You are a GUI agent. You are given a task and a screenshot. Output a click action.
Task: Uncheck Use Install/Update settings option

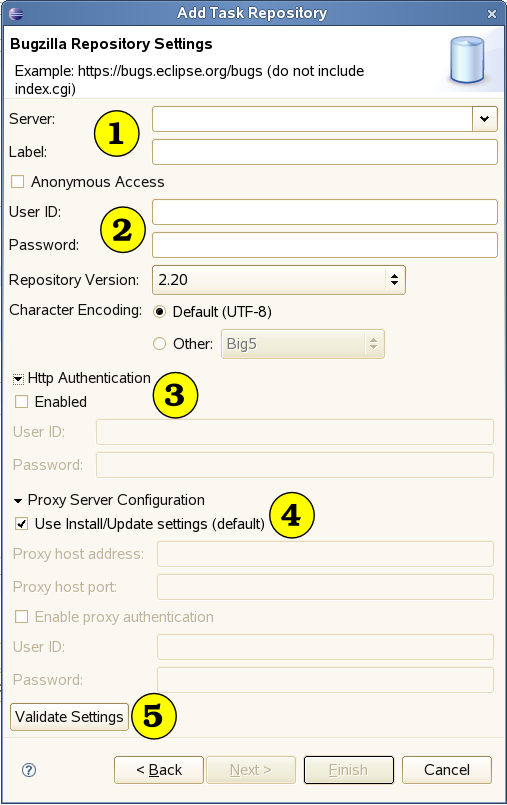[22, 524]
